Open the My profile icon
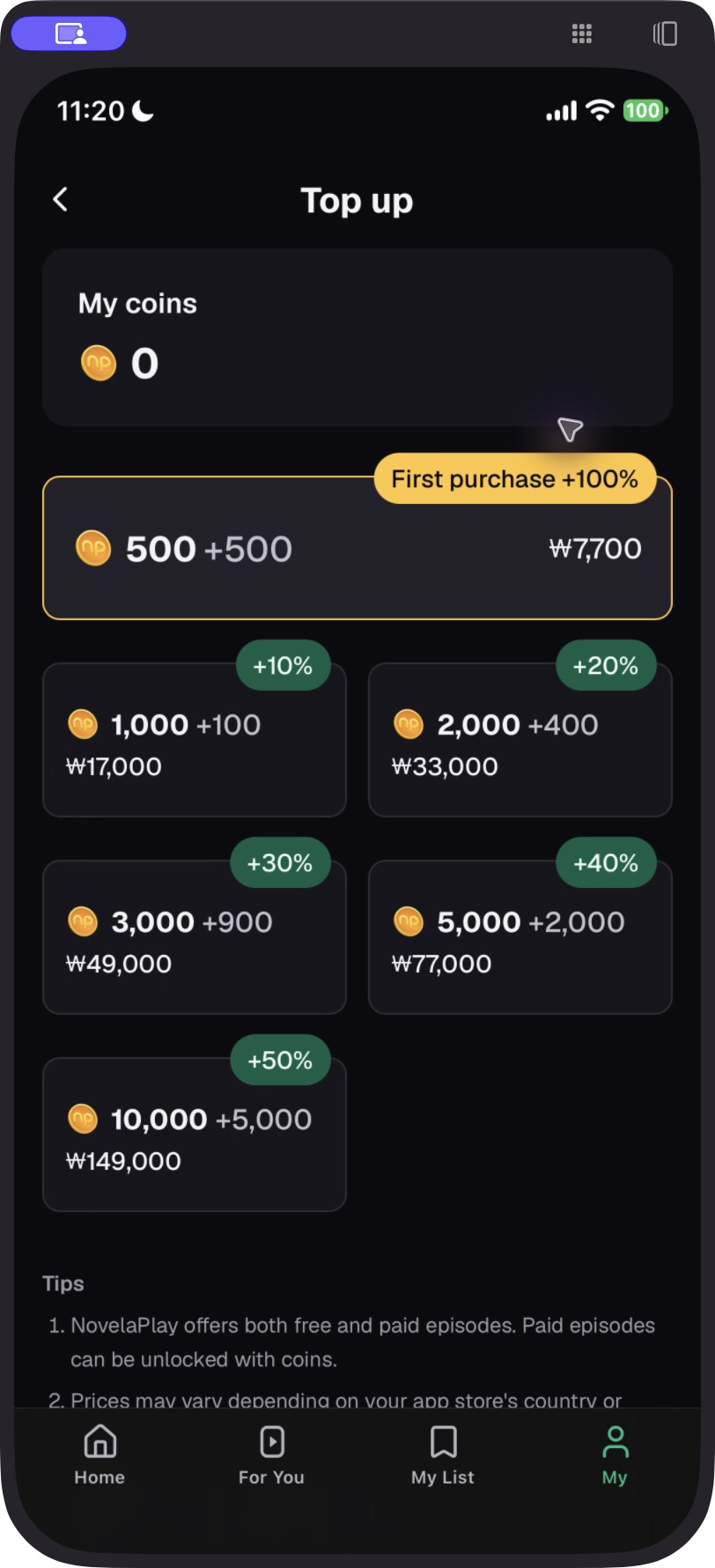 click(615, 1442)
